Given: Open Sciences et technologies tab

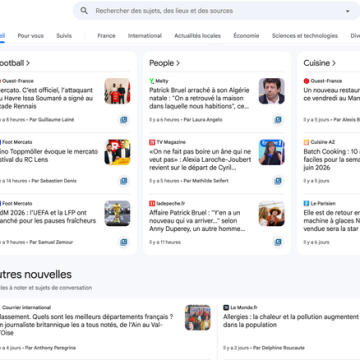Looking at the screenshot, I should point(305,36).
